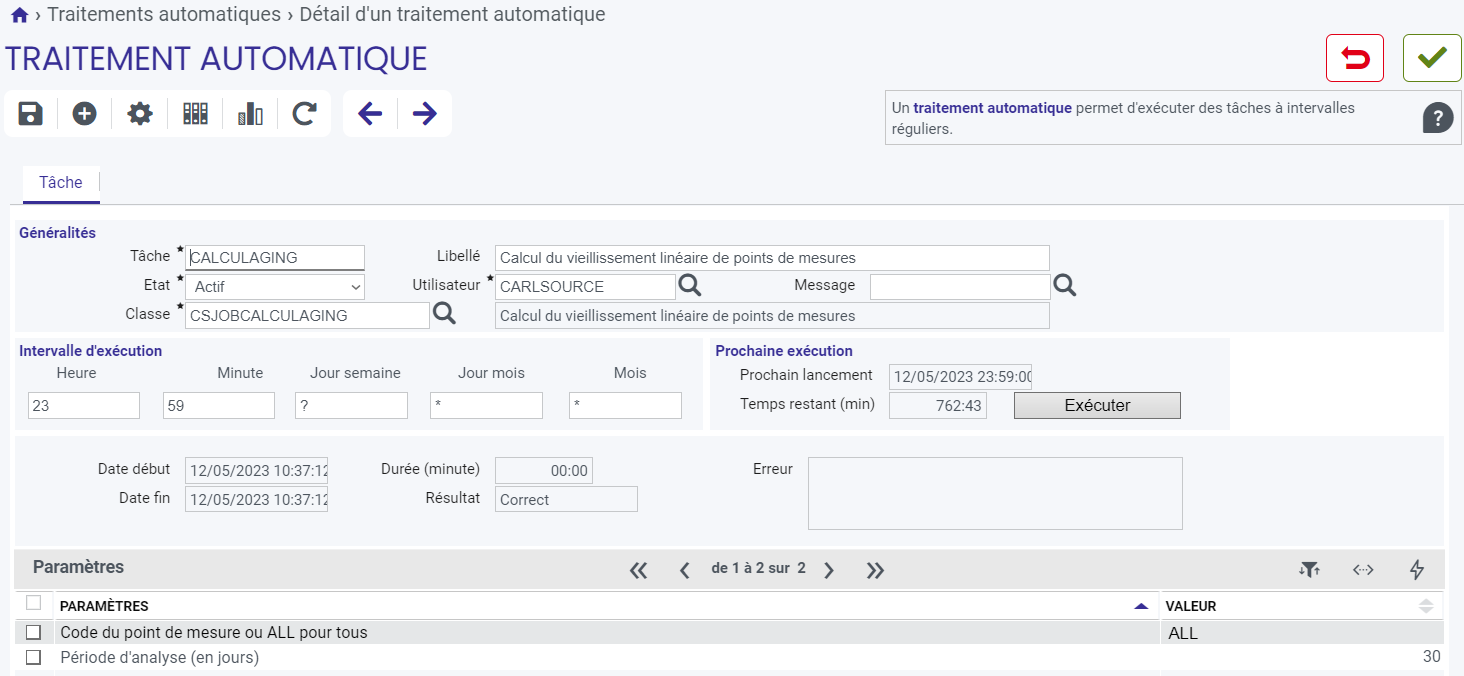The height and width of the screenshot is (676, 1464).
Task: Toggle select-all checkbox in Paramètres header
Action: click(x=34, y=603)
